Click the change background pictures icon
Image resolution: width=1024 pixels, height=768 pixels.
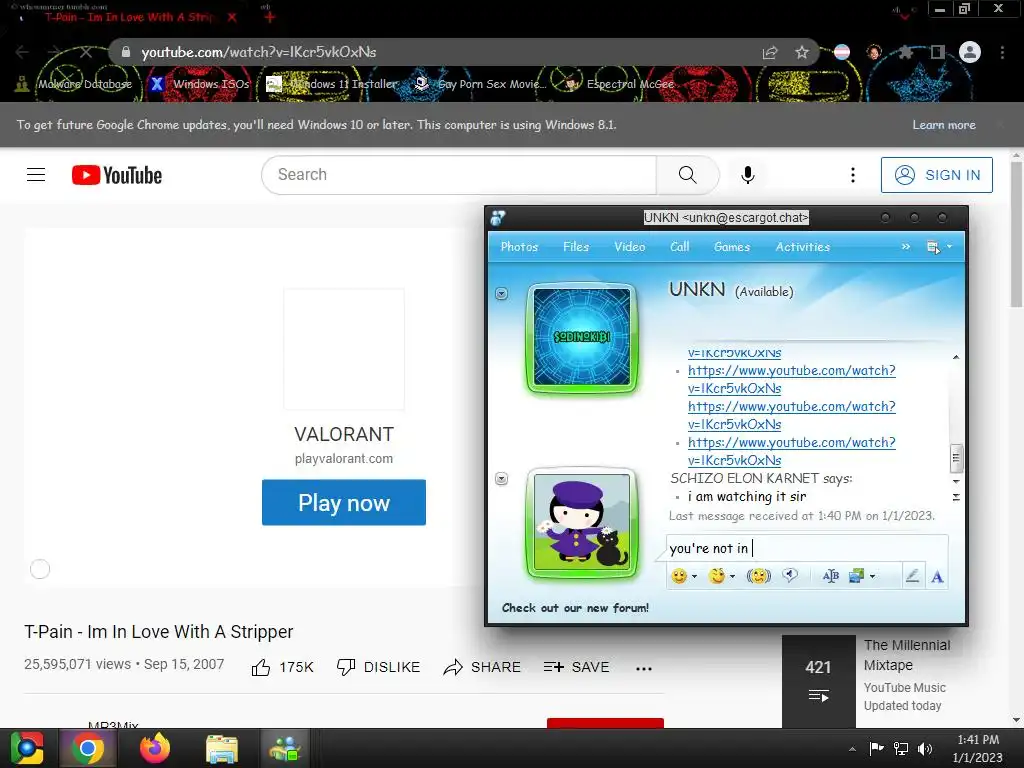[856, 576]
